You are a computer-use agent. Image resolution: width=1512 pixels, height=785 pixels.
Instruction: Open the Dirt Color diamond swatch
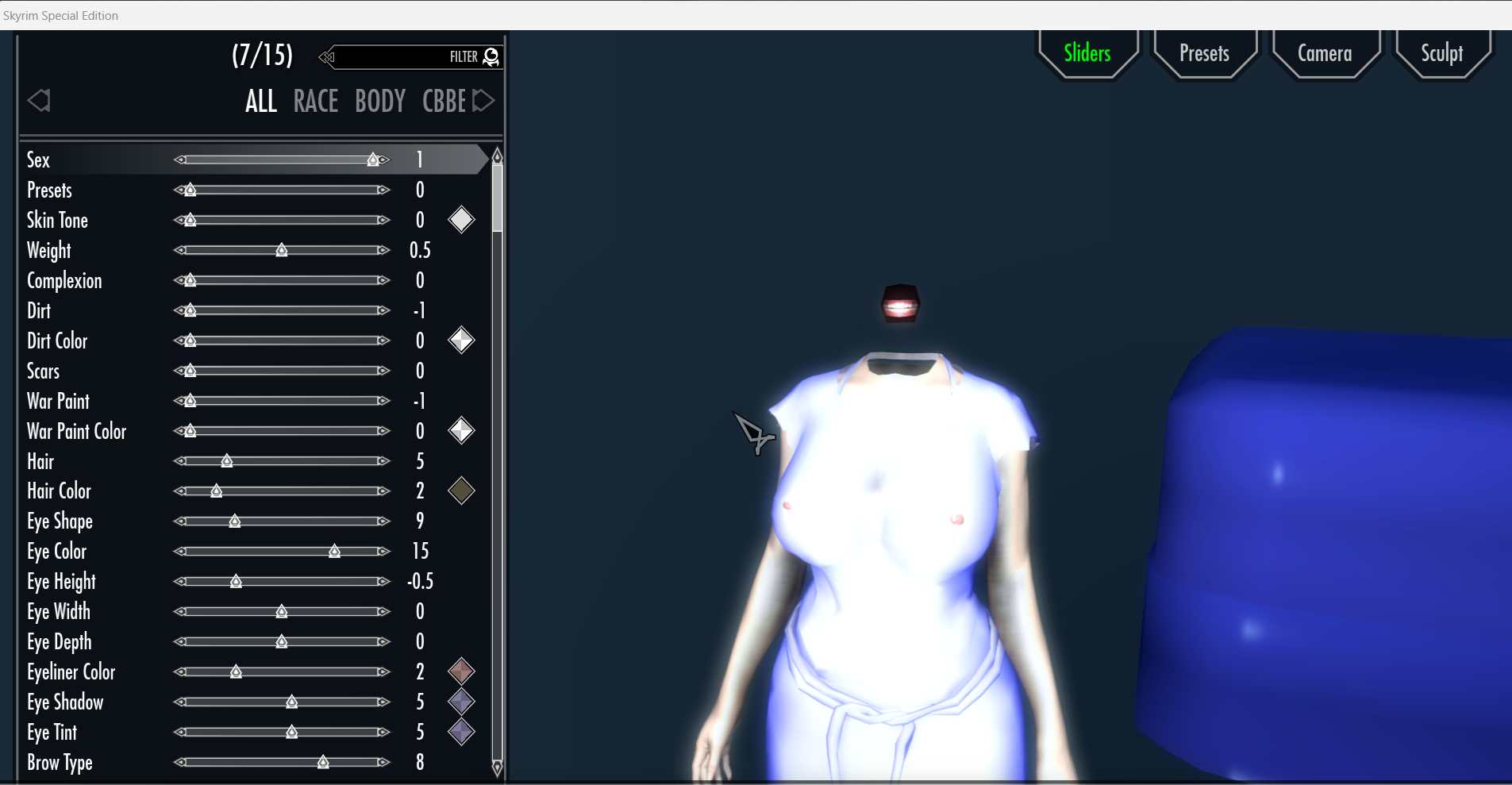tap(461, 341)
